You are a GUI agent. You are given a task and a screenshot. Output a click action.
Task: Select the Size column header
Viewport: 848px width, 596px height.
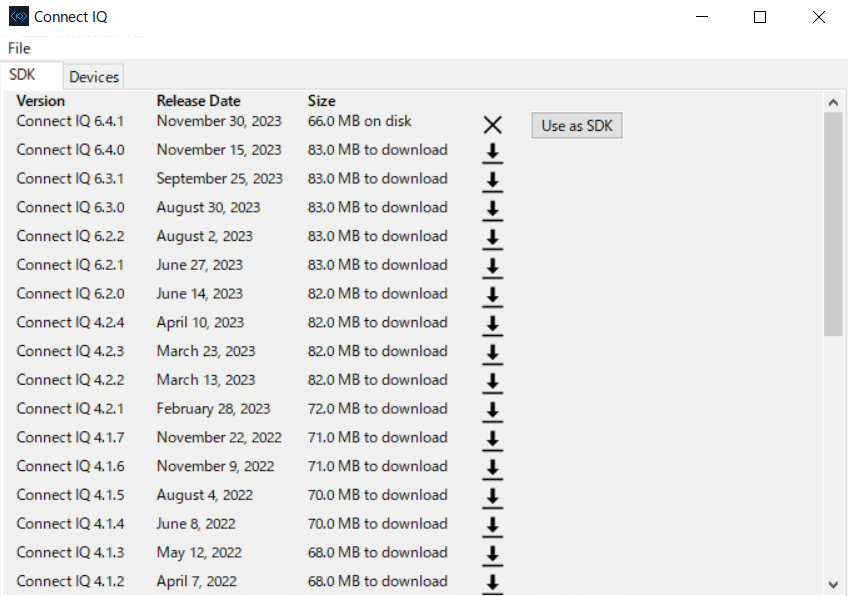tap(321, 101)
